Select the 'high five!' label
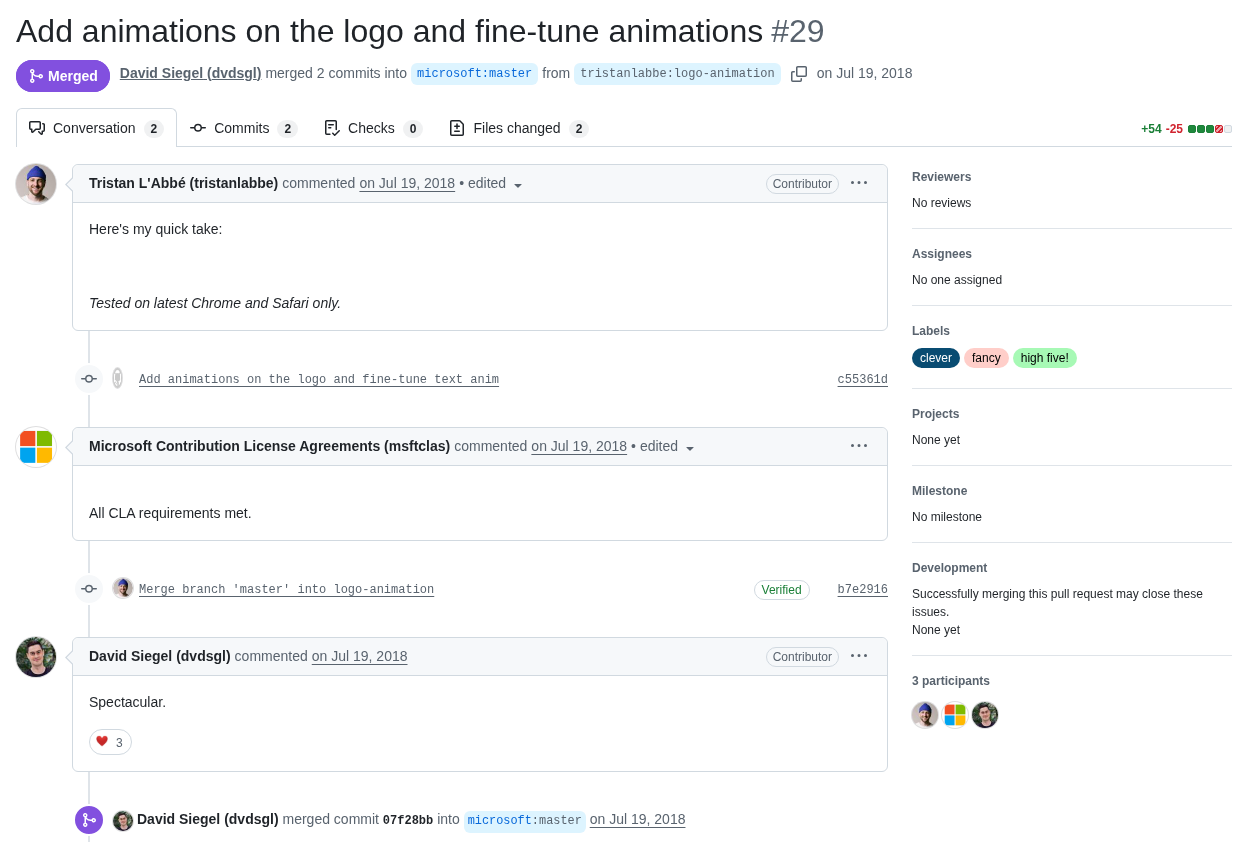This screenshot has height=842, width=1244. coord(1045,358)
